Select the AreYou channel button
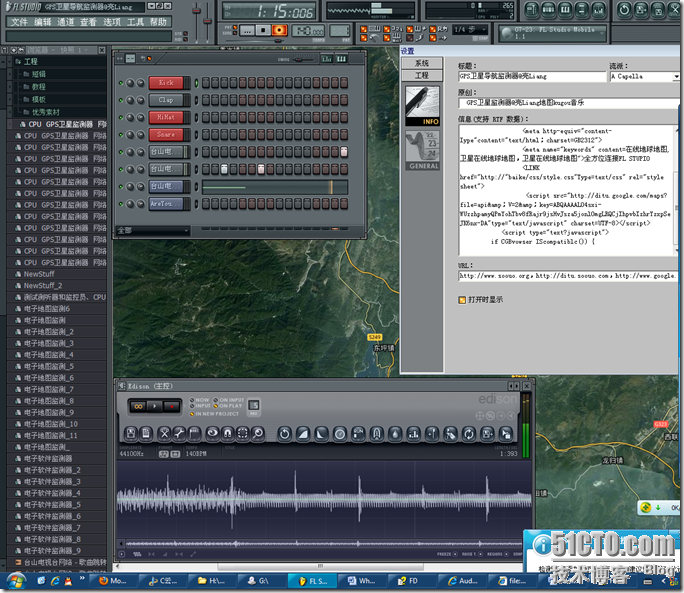The height and width of the screenshot is (593, 684). click(x=166, y=204)
